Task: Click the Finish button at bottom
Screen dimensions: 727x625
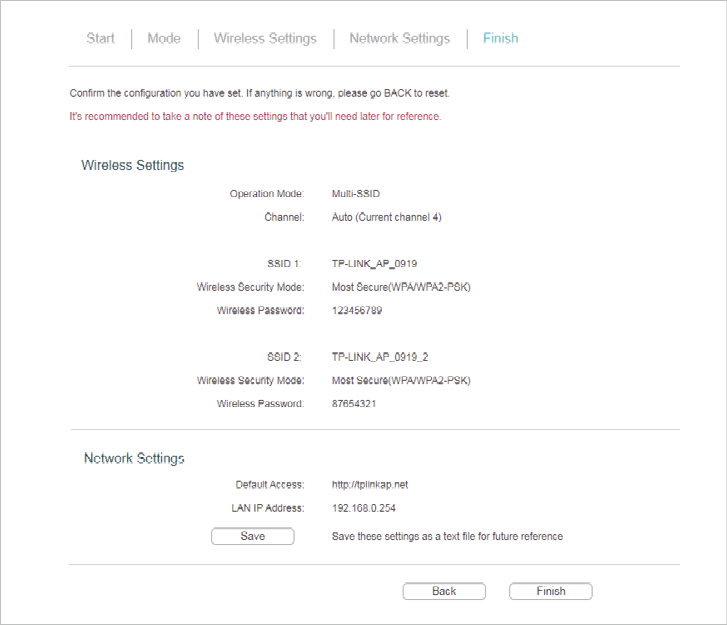Action: 551,591
